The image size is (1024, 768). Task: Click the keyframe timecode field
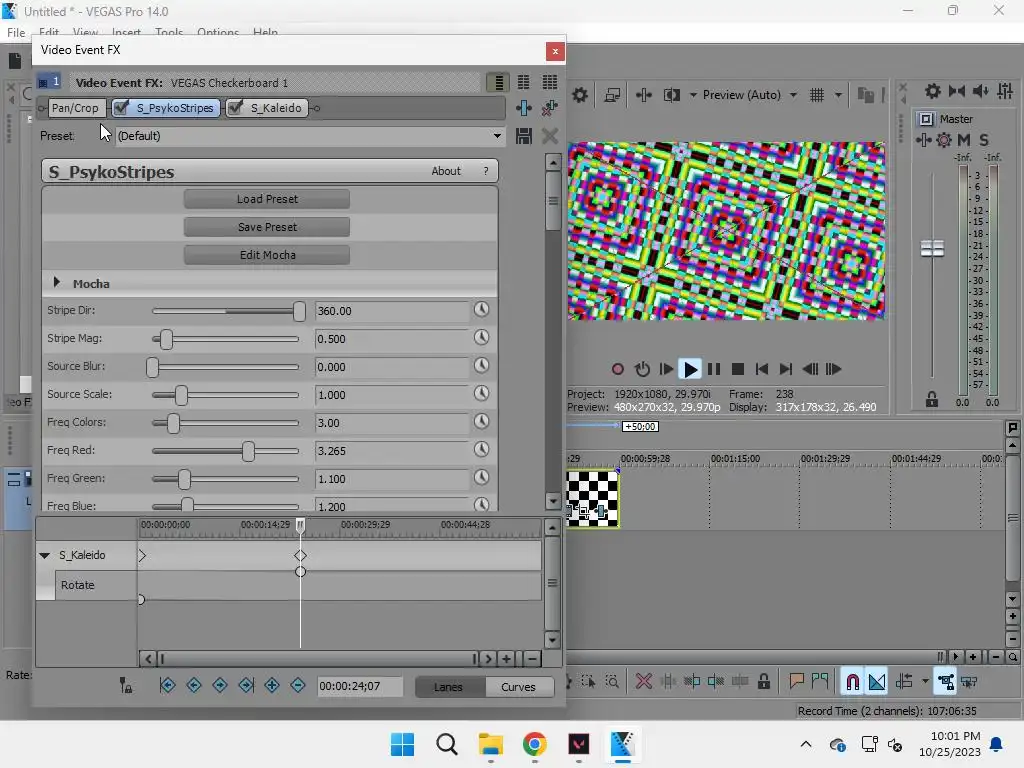[360, 686]
